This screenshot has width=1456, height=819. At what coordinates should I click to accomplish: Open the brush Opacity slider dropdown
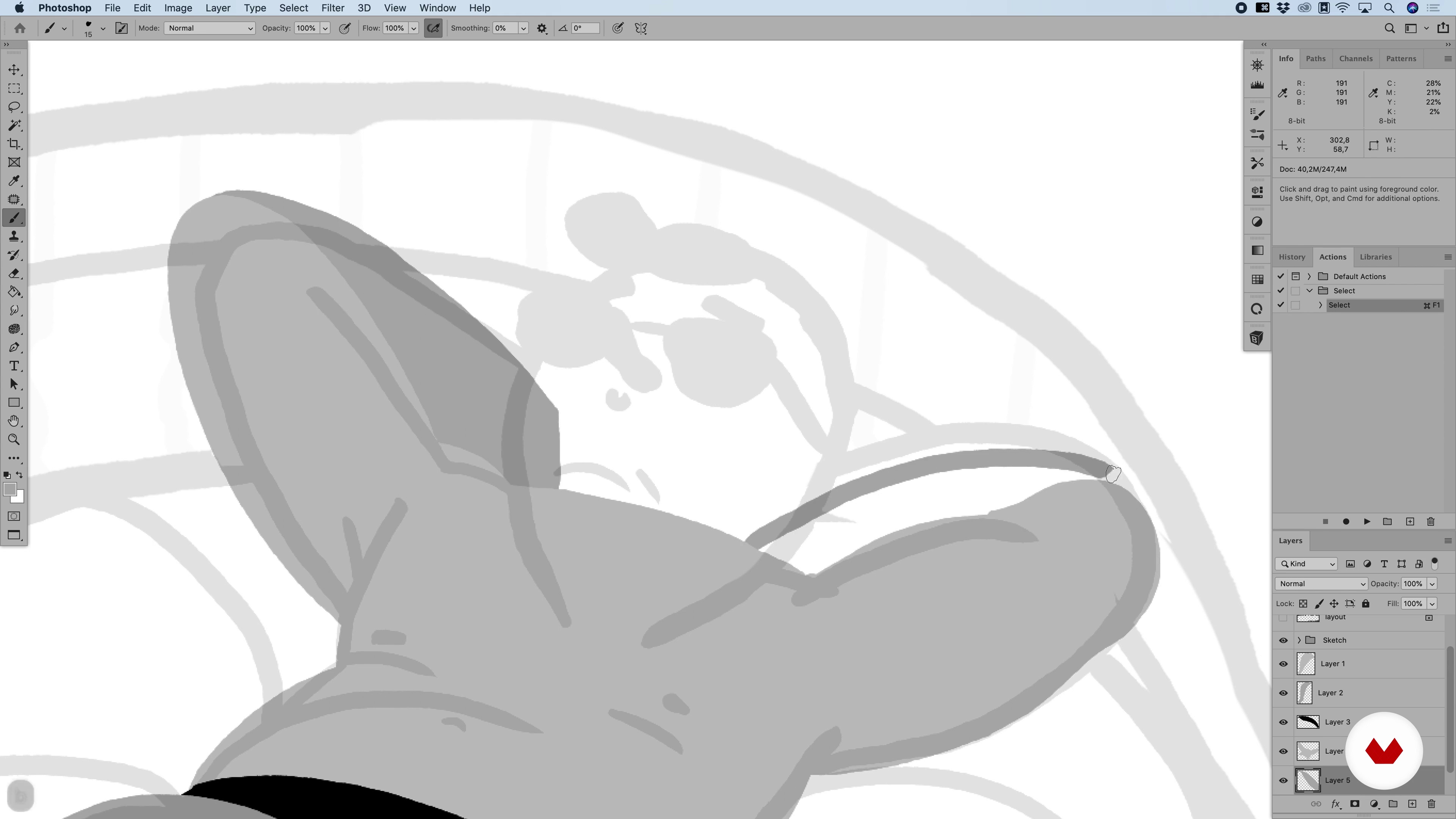click(325, 28)
